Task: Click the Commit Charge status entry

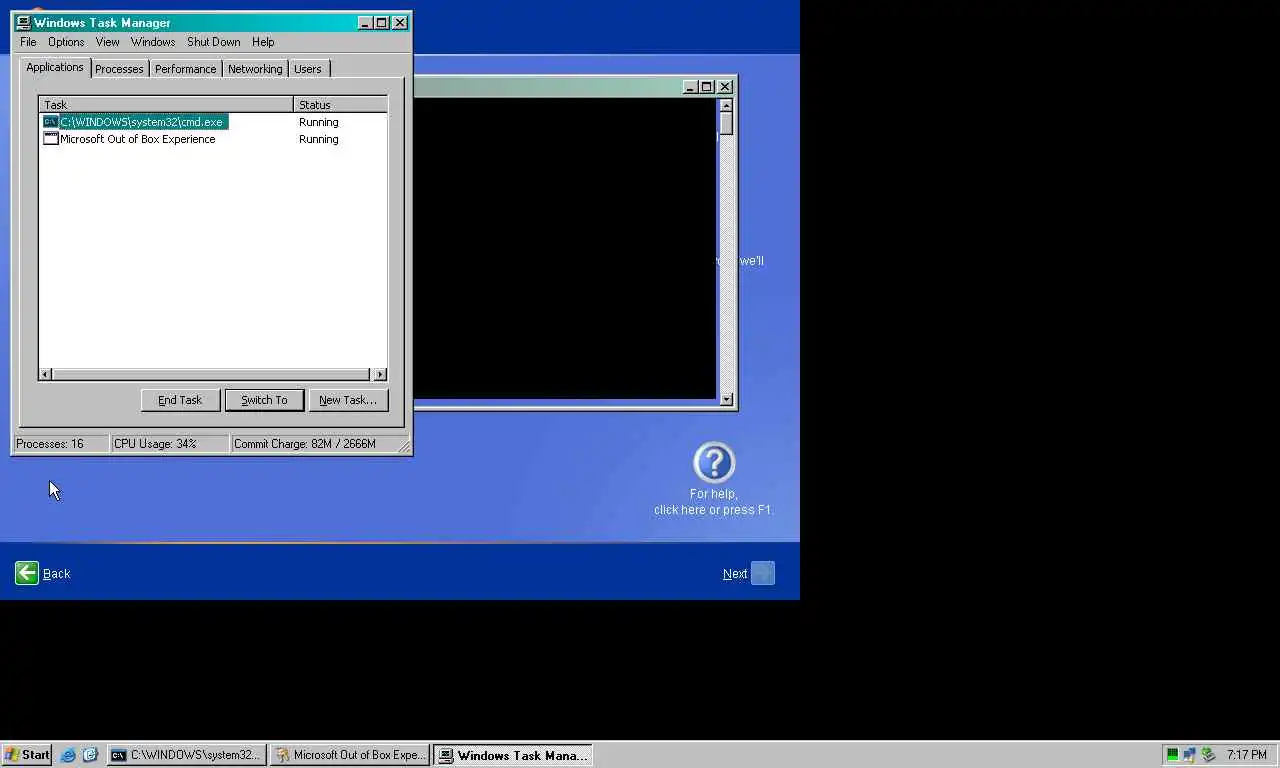Action: (313, 444)
